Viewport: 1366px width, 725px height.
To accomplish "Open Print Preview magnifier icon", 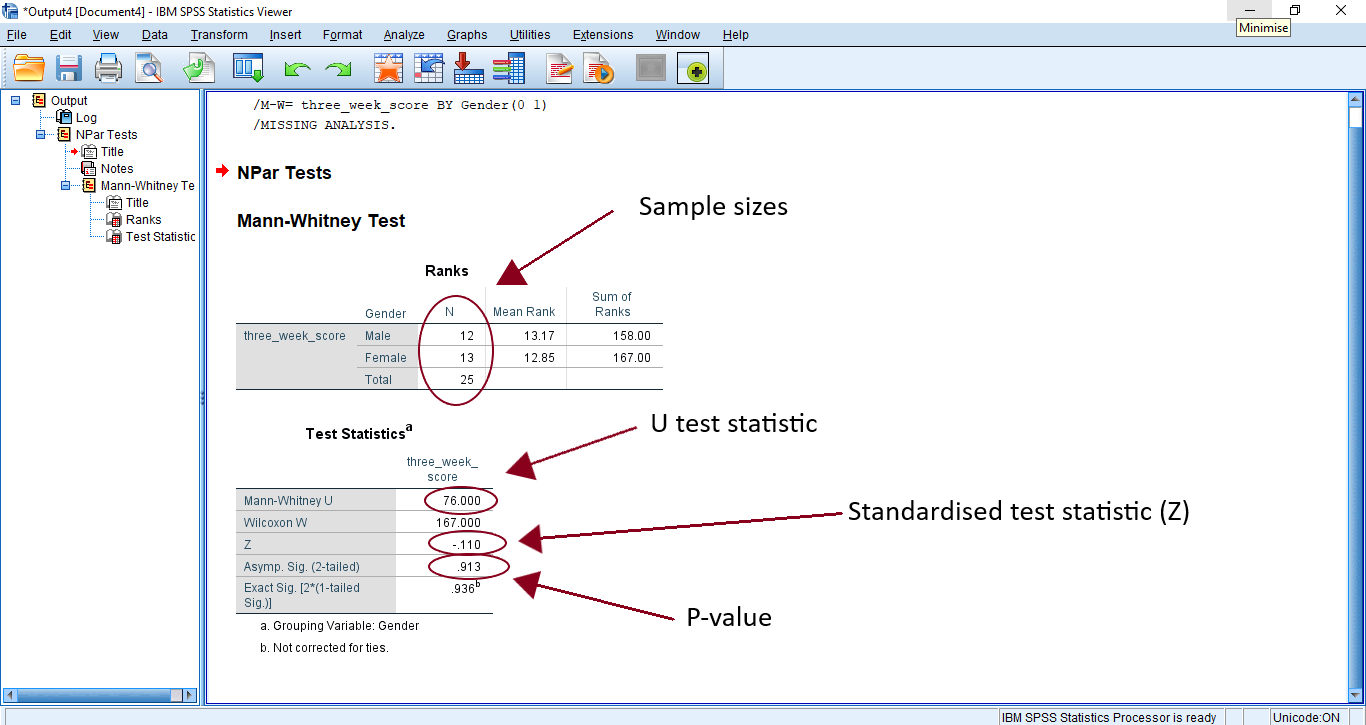I will point(149,68).
